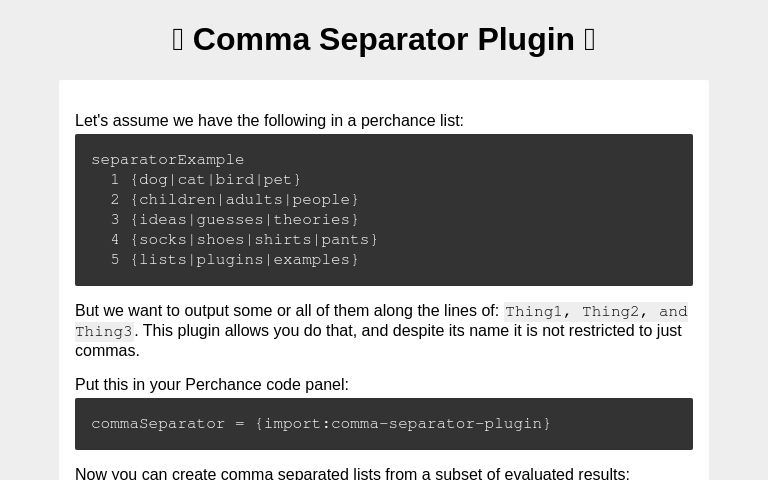Select the separatorExample code line
This screenshot has width=768, height=480.
click(x=167, y=160)
